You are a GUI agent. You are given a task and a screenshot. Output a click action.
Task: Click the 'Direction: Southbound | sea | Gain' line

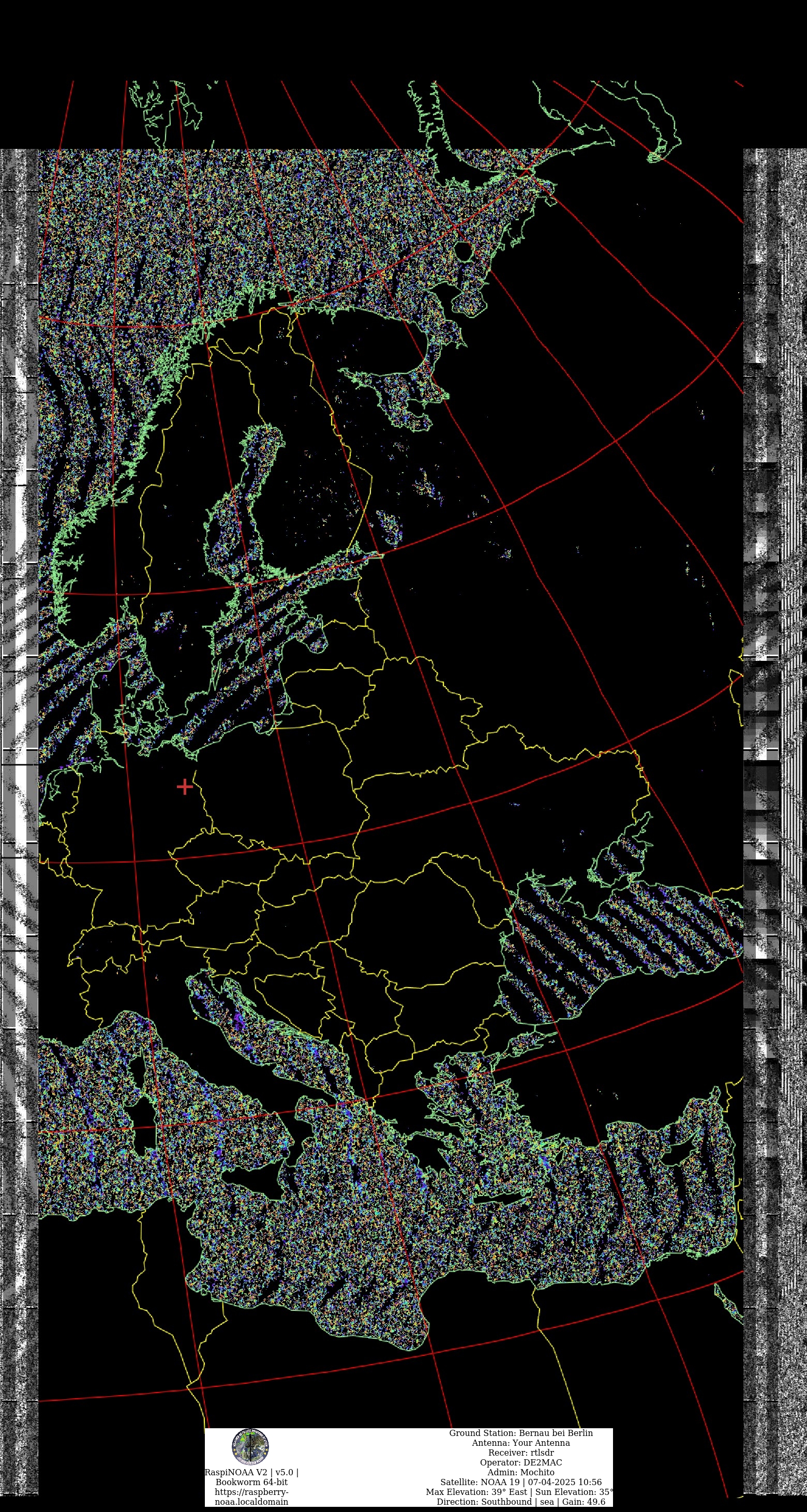(x=521, y=1502)
